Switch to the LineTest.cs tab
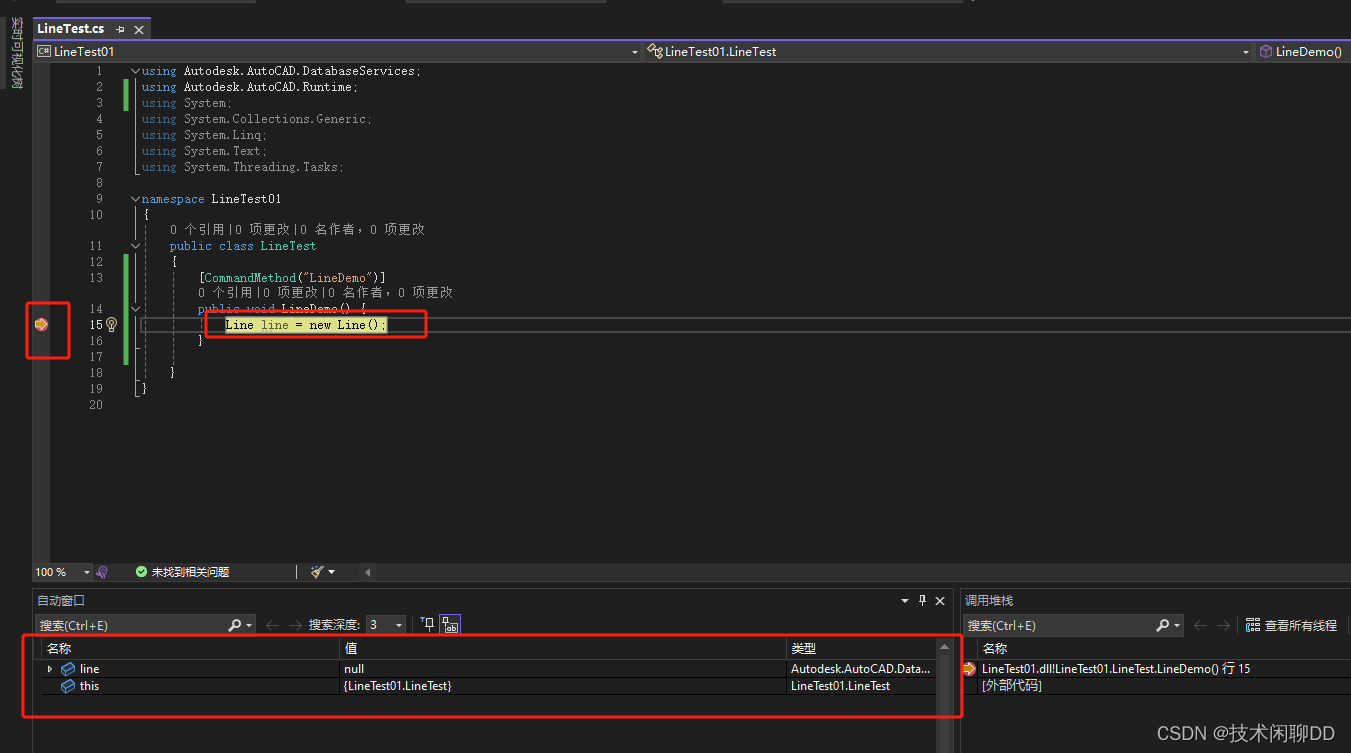 (70, 29)
